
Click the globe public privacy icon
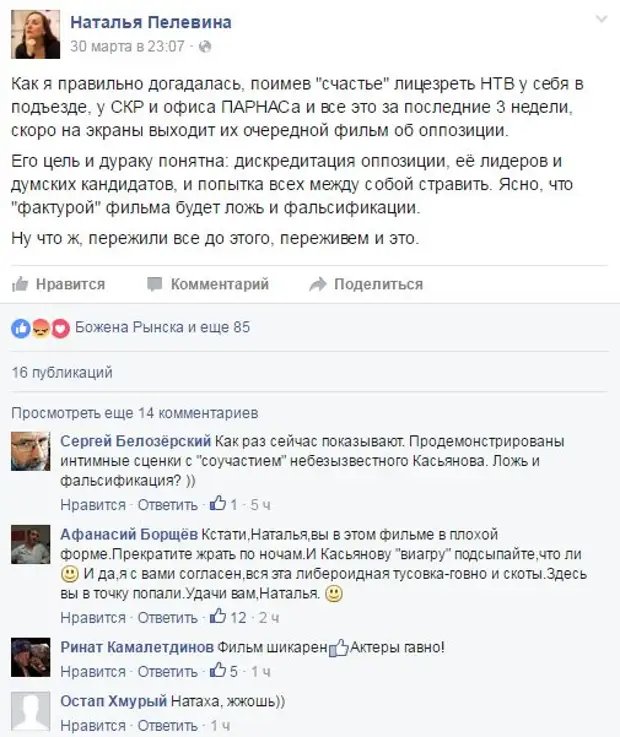205,47
